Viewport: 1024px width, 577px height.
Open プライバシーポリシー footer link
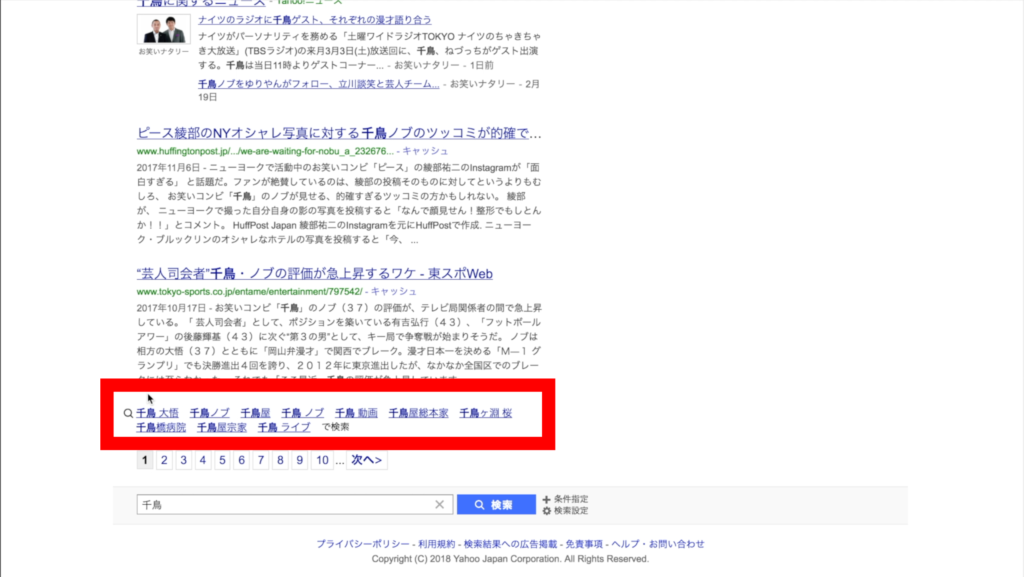(363, 544)
